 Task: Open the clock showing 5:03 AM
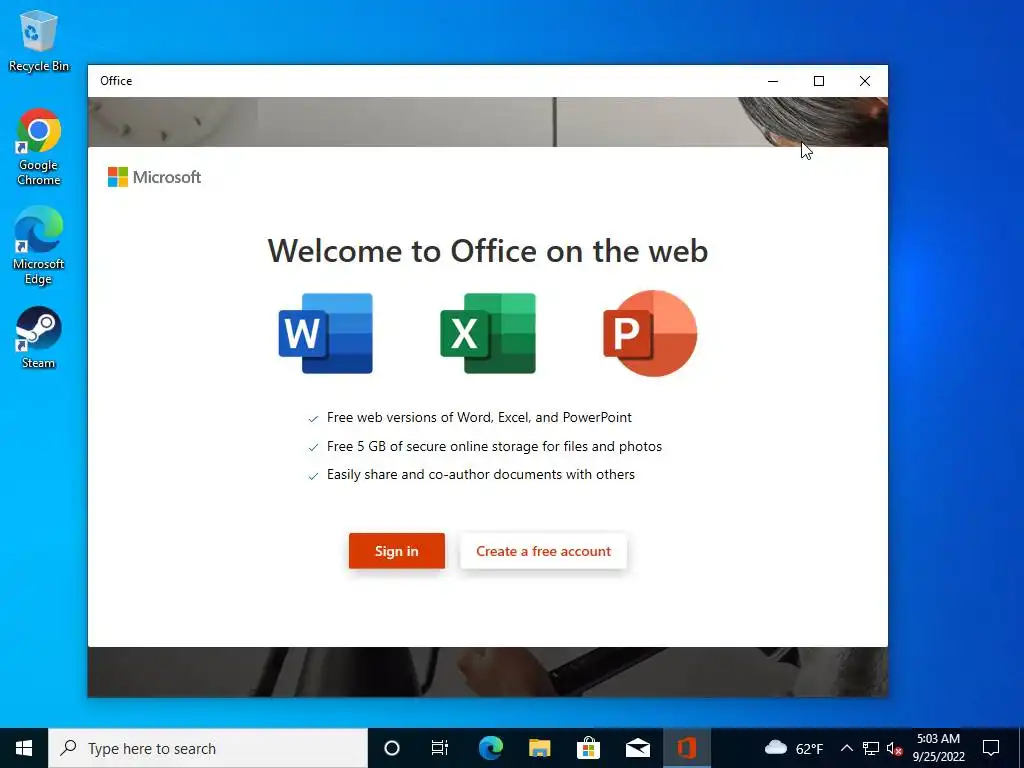pyautogui.click(x=938, y=748)
